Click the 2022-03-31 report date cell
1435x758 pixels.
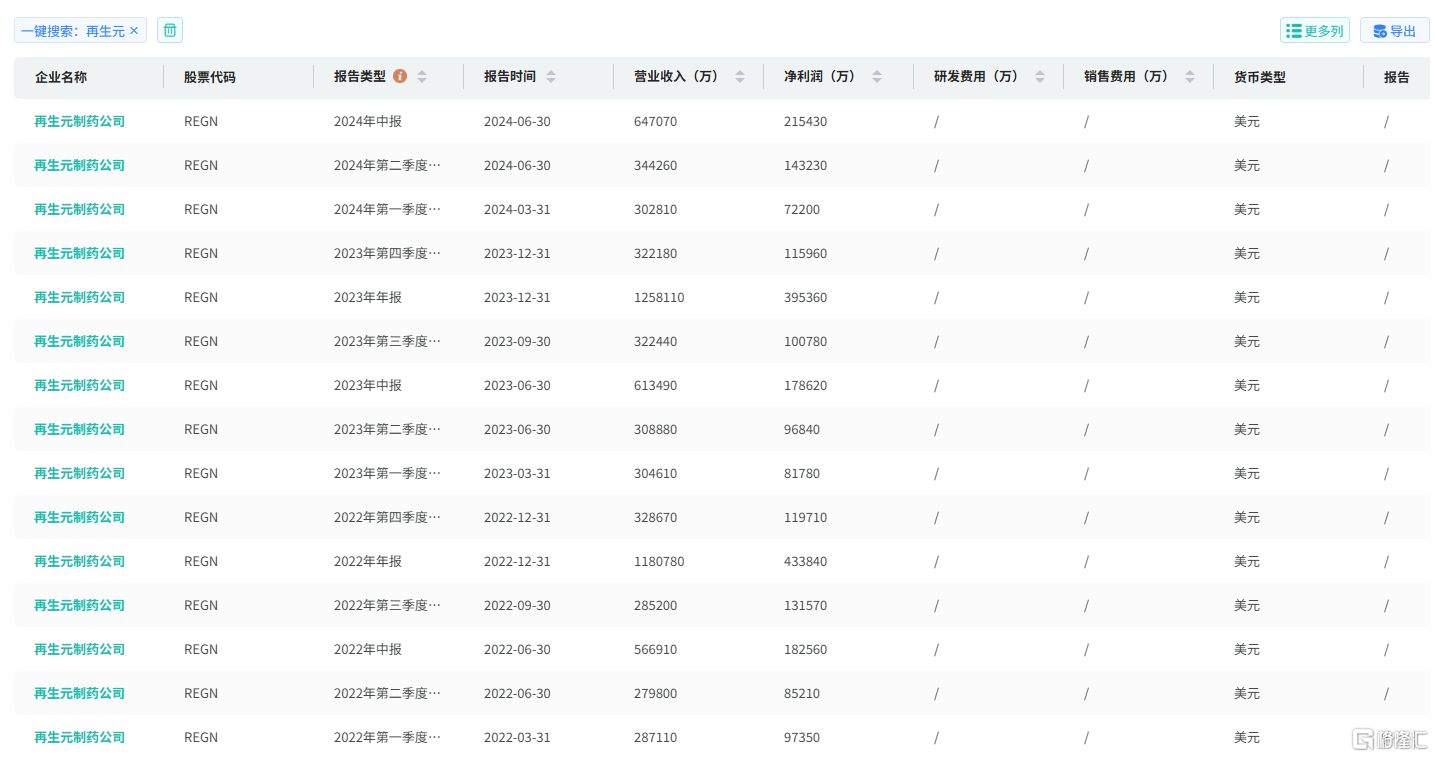coord(517,737)
